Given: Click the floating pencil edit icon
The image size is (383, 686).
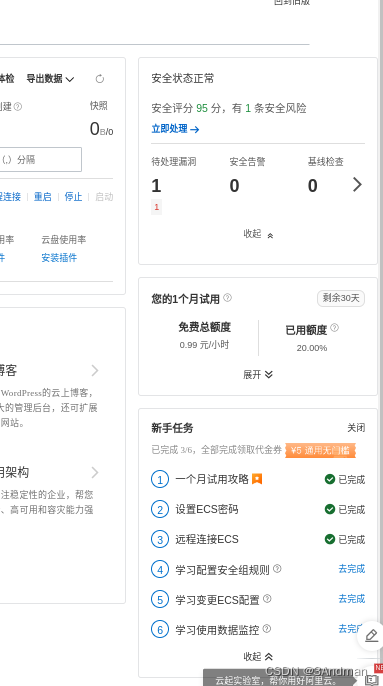Looking at the screenshot, I should [372, 635].
